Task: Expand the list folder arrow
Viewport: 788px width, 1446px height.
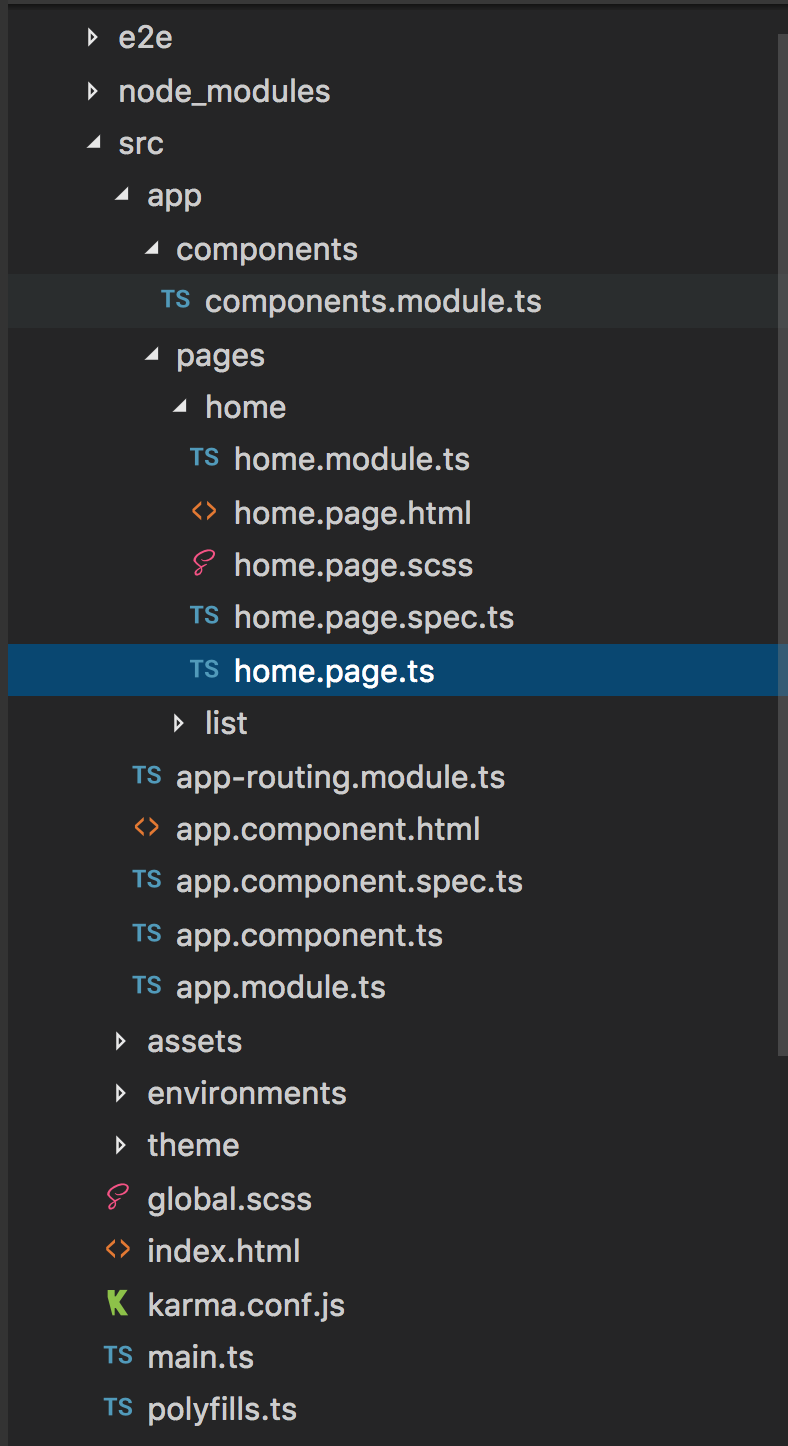Action: coord(179,723)
